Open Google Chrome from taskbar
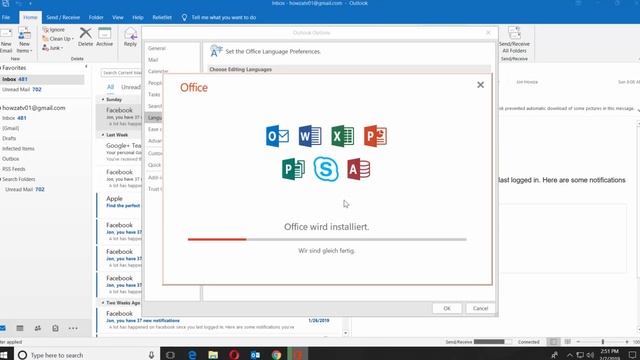This screenshot has width=640, height=360. click(x=276, y=355)
